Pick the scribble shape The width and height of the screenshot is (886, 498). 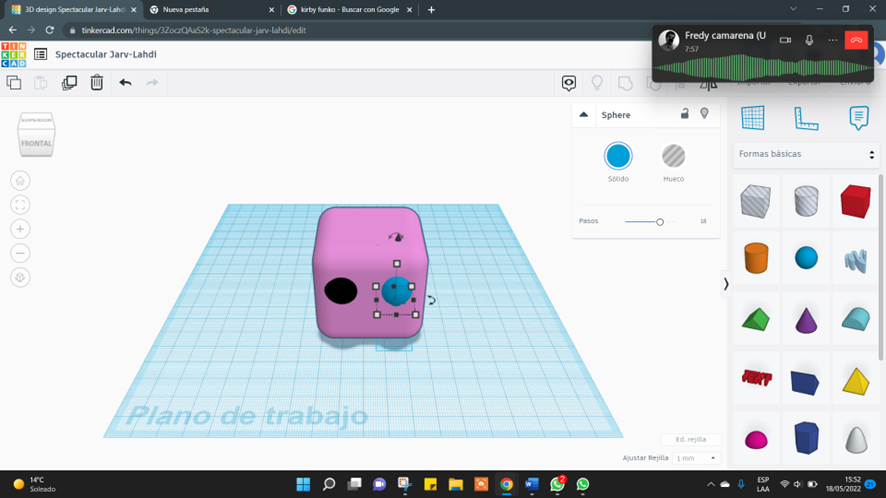[x=855, y=261]
